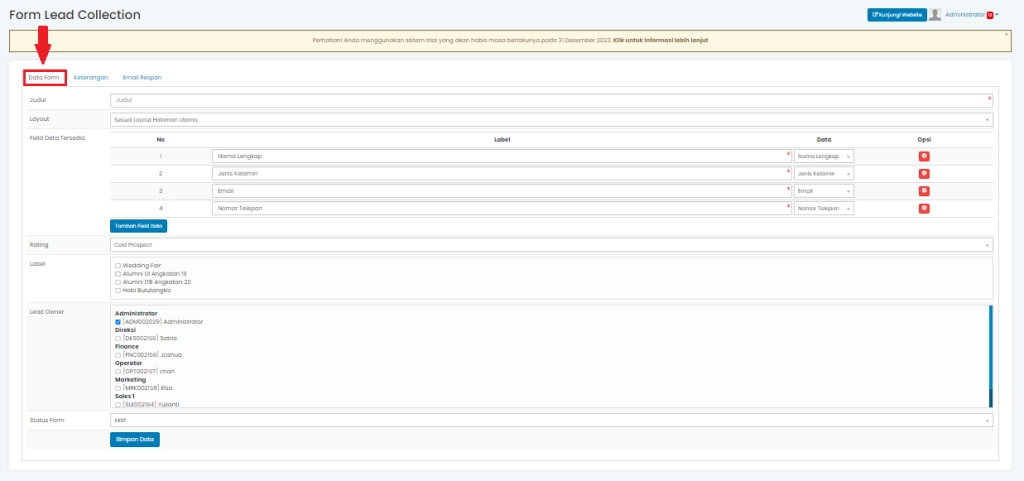Check Alumni ITB Angkatan 20 label
1024x481 pixels.
click(118, 282)
